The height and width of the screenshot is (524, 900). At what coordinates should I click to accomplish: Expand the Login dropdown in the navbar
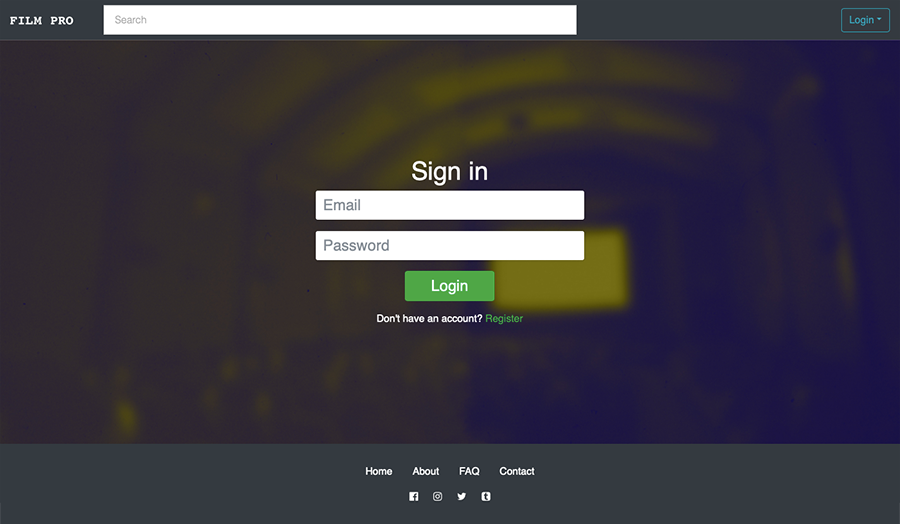point(865,20)
